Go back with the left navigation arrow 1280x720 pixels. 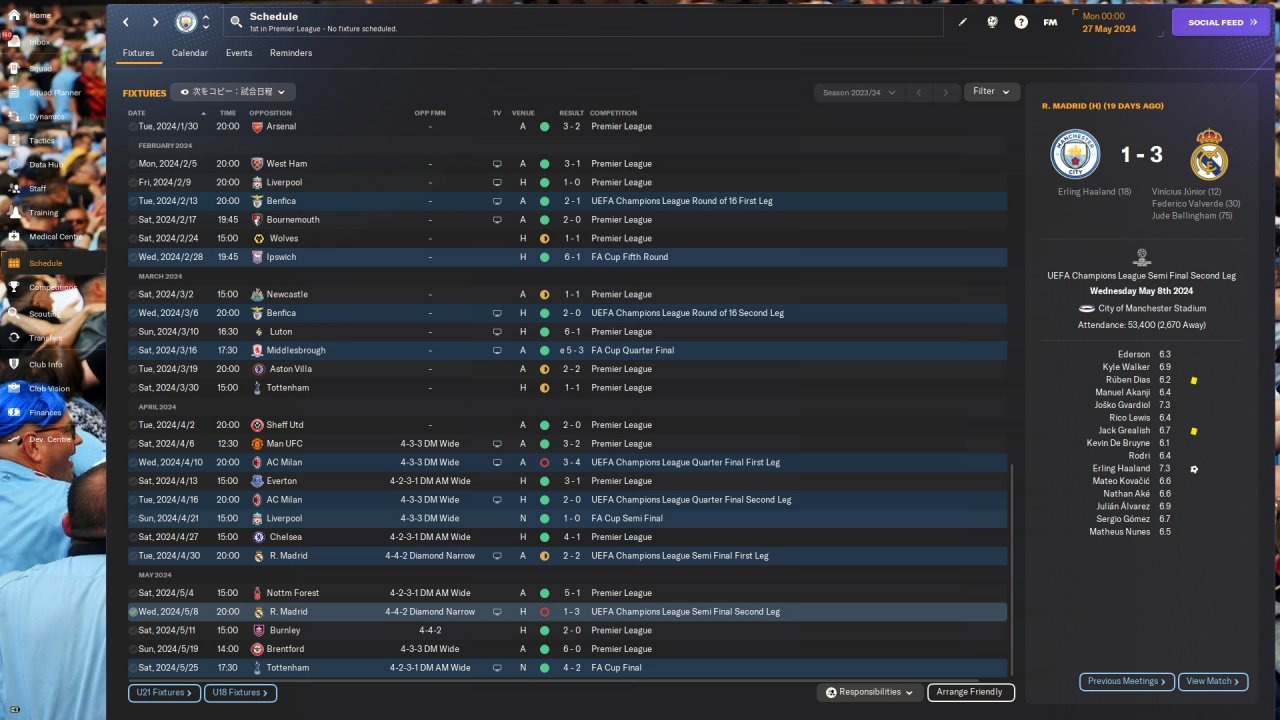[x=126, y=22]
